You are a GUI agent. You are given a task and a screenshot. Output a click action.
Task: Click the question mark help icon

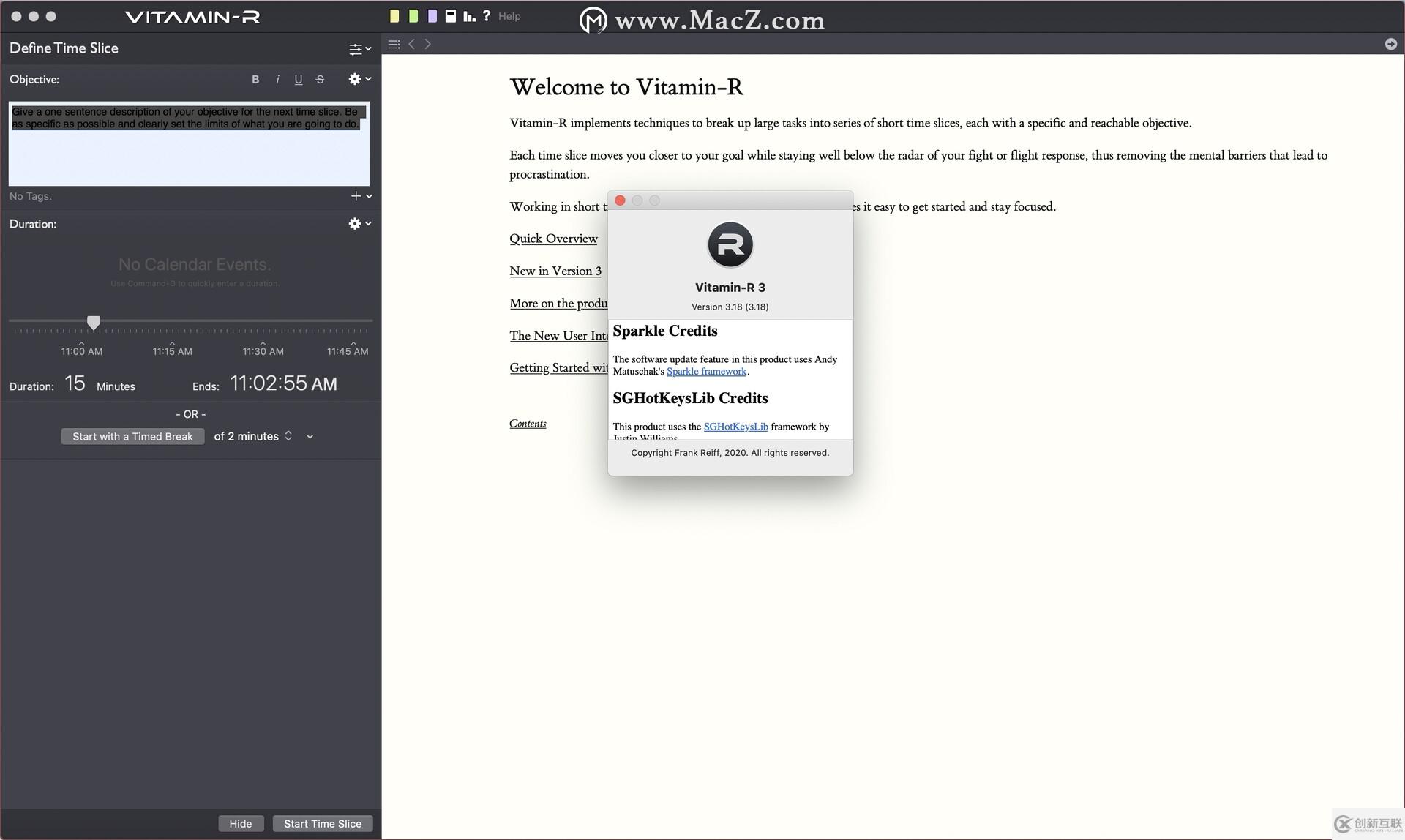click(487, 15)
